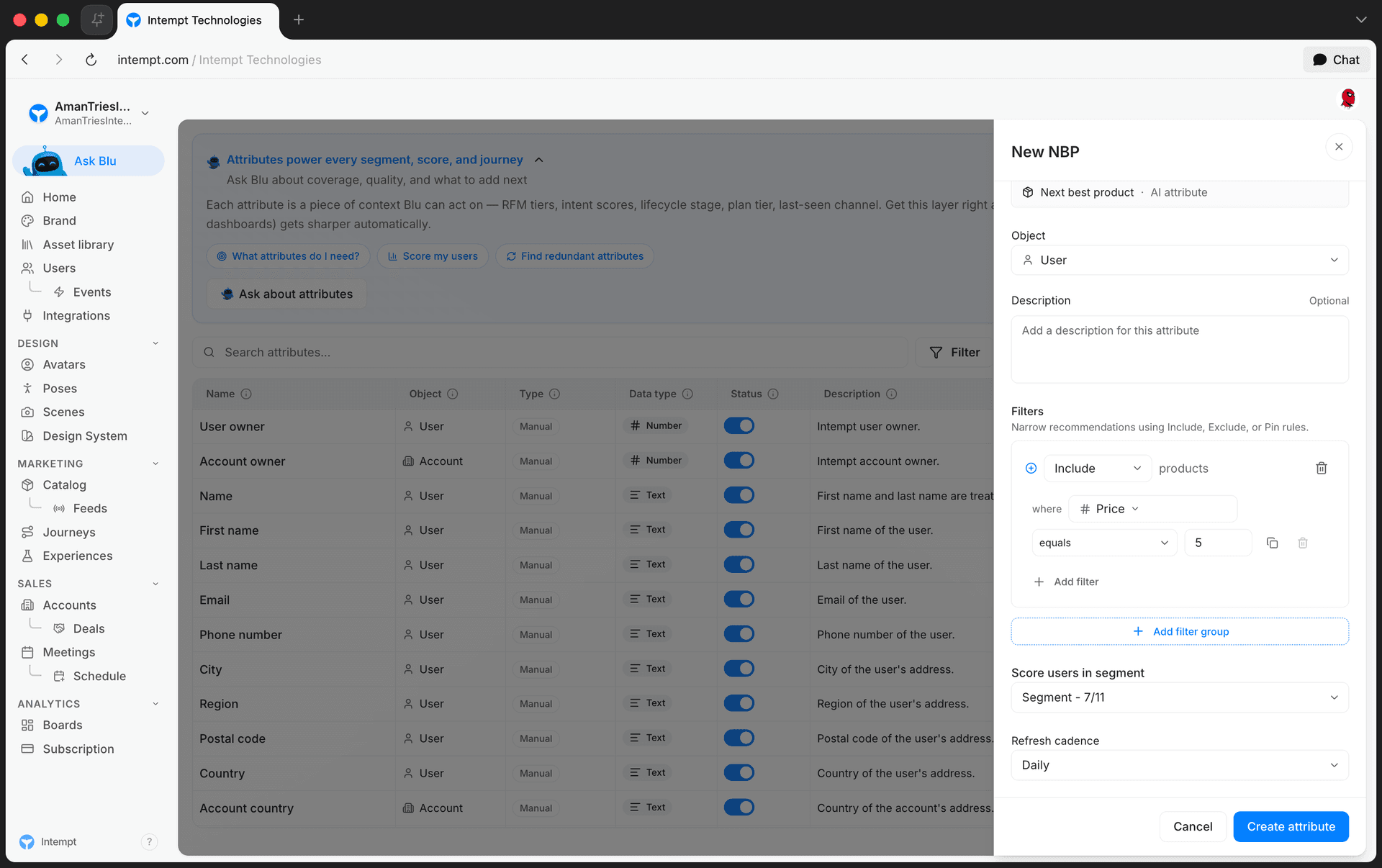Collapse the Attributes info banner chevron
Screen dimensions: 1382x868
(x=539, y=160)
